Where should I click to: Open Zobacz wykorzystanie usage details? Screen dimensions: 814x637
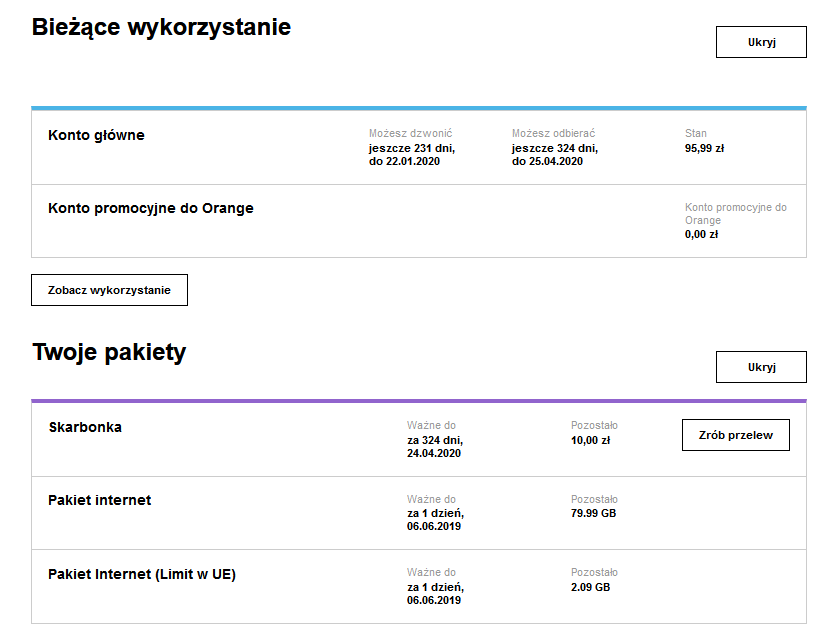(x=109, y=290)
